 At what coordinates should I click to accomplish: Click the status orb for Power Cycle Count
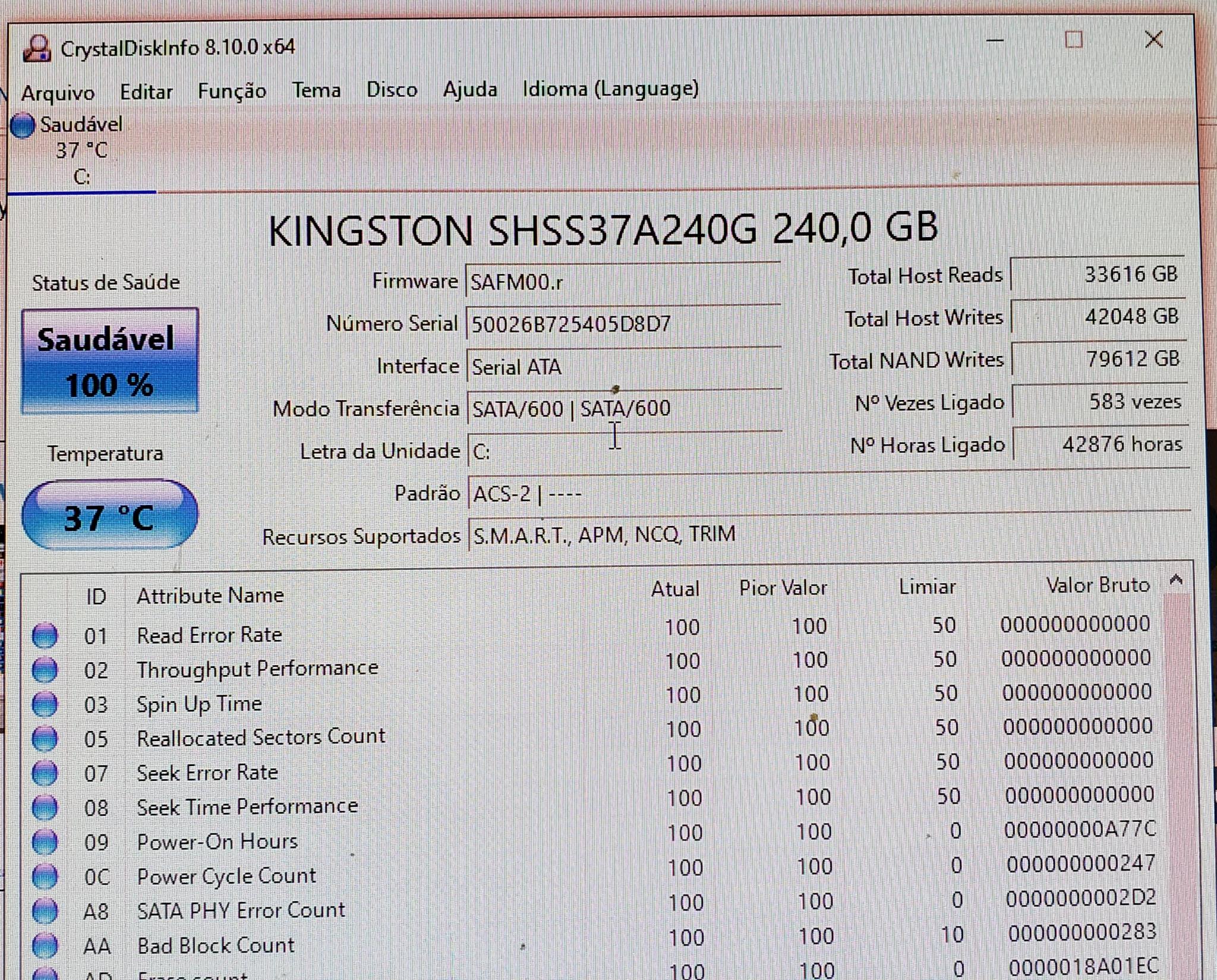click(45, 877)
